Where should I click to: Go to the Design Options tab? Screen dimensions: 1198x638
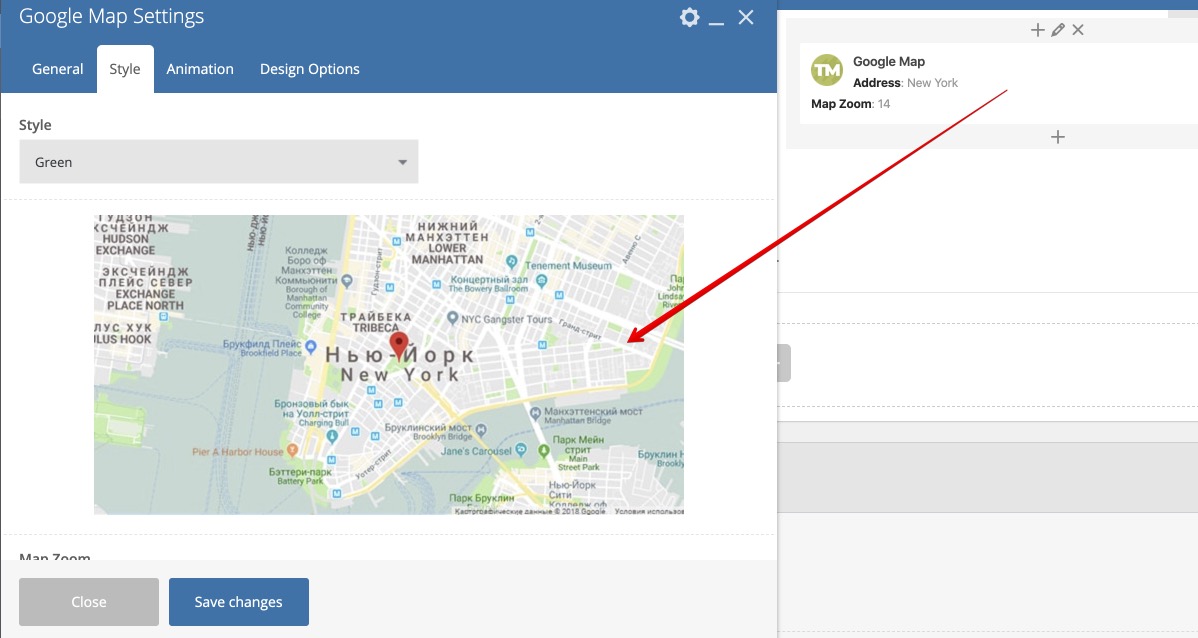tap(309, 69)
